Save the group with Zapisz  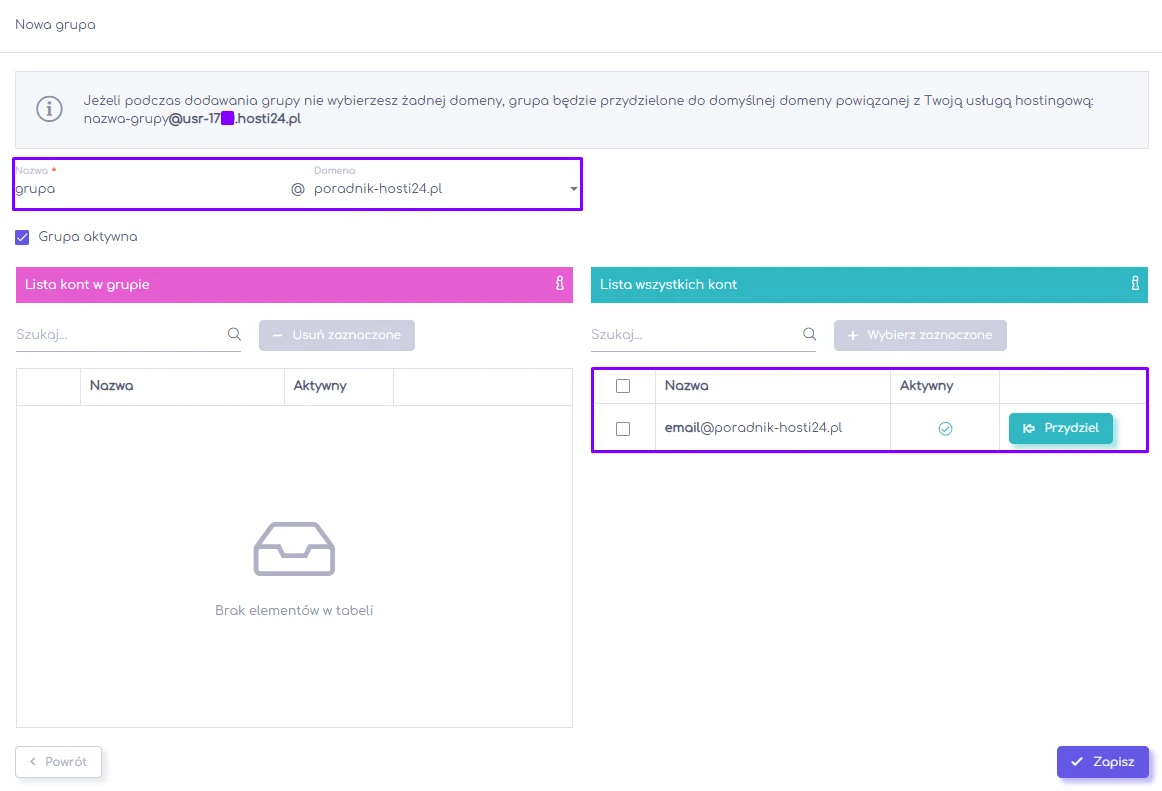(x=1103, y=762)
